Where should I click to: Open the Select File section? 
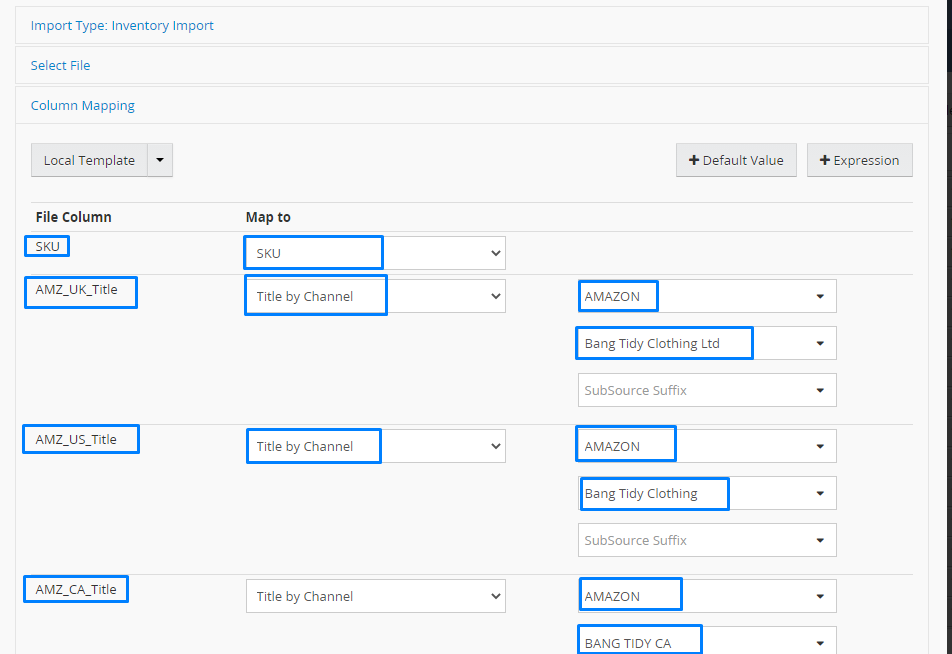(61, 66)
